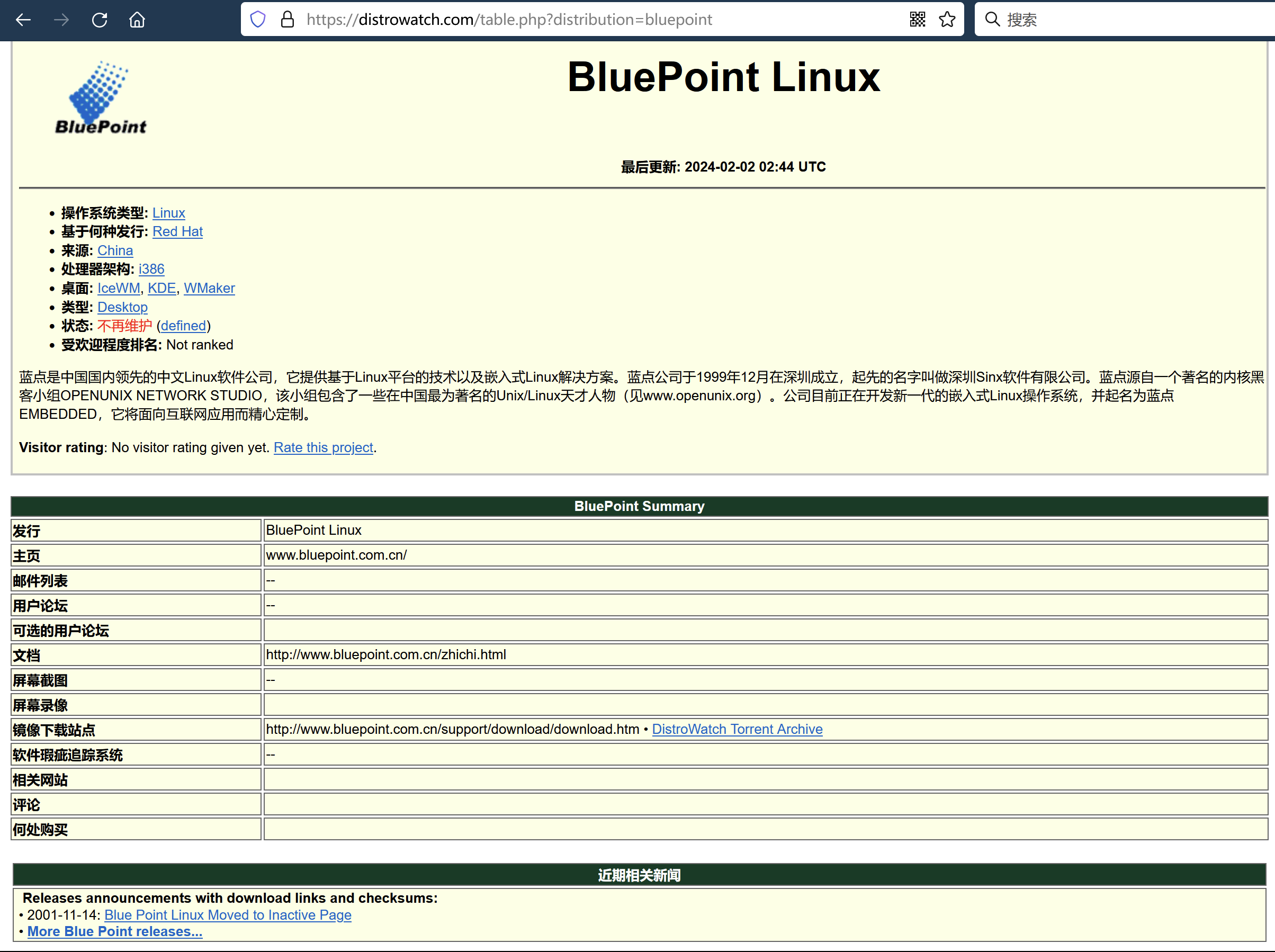Click the BluePoint Linux value in 发行 row
This screenshot has width=1275, height=952.
pyautogui.click(x=313, y=529)
